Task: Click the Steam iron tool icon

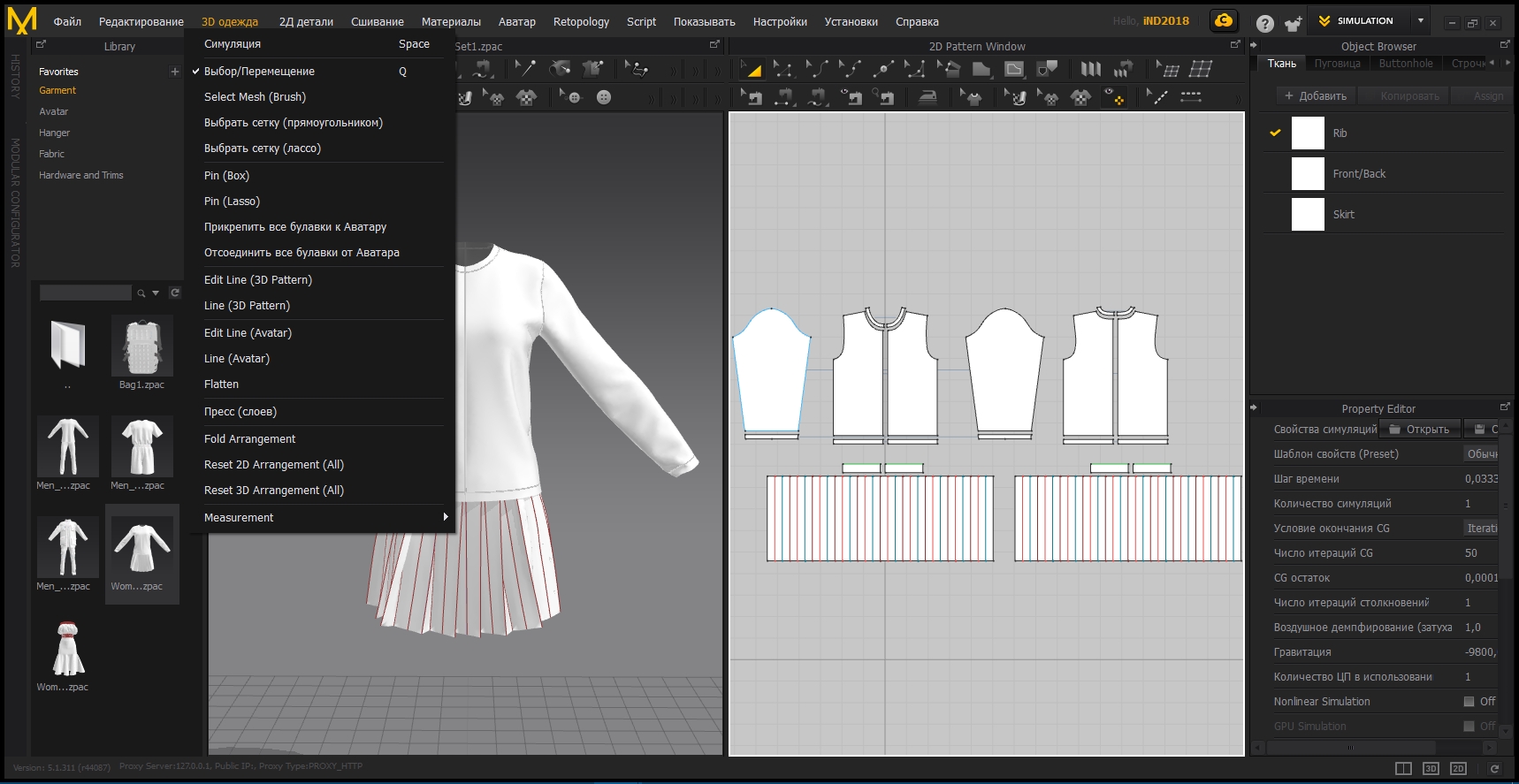Action: [x=927, y=97]
